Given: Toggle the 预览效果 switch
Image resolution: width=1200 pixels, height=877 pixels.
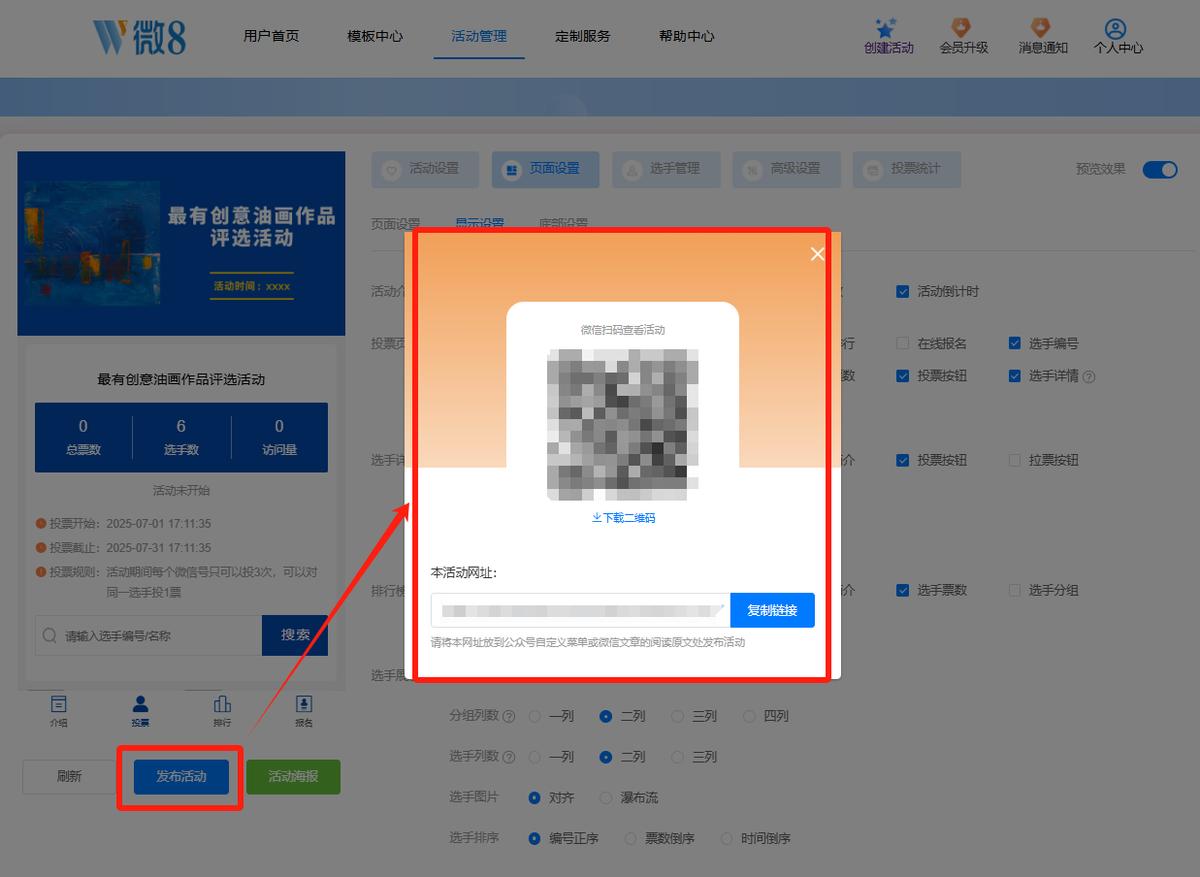Looking at the screenshot, I should point(1160,169).
